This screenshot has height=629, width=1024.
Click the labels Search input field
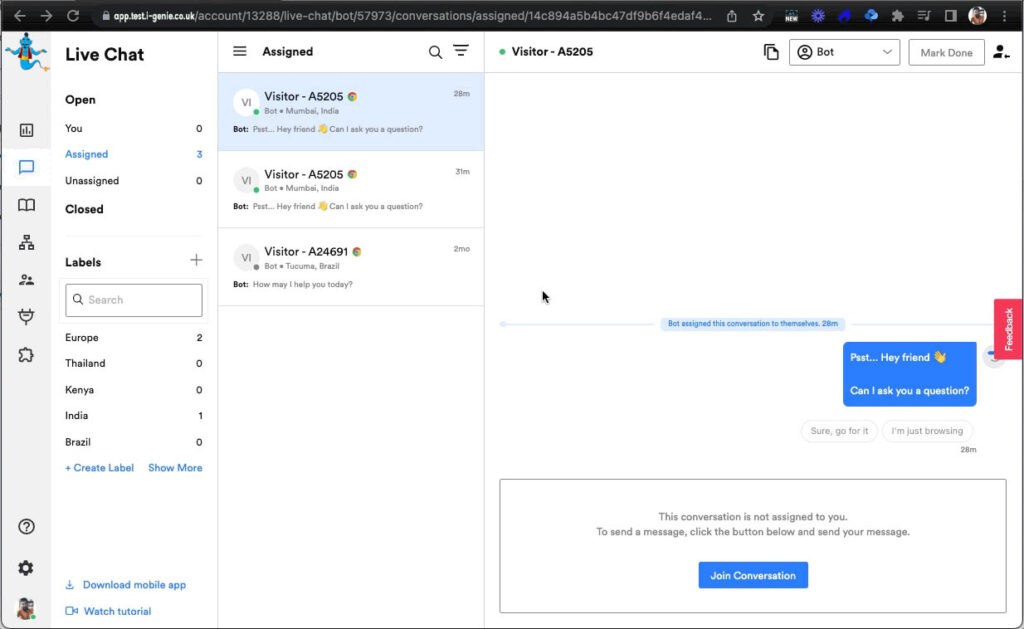point(134,300)
